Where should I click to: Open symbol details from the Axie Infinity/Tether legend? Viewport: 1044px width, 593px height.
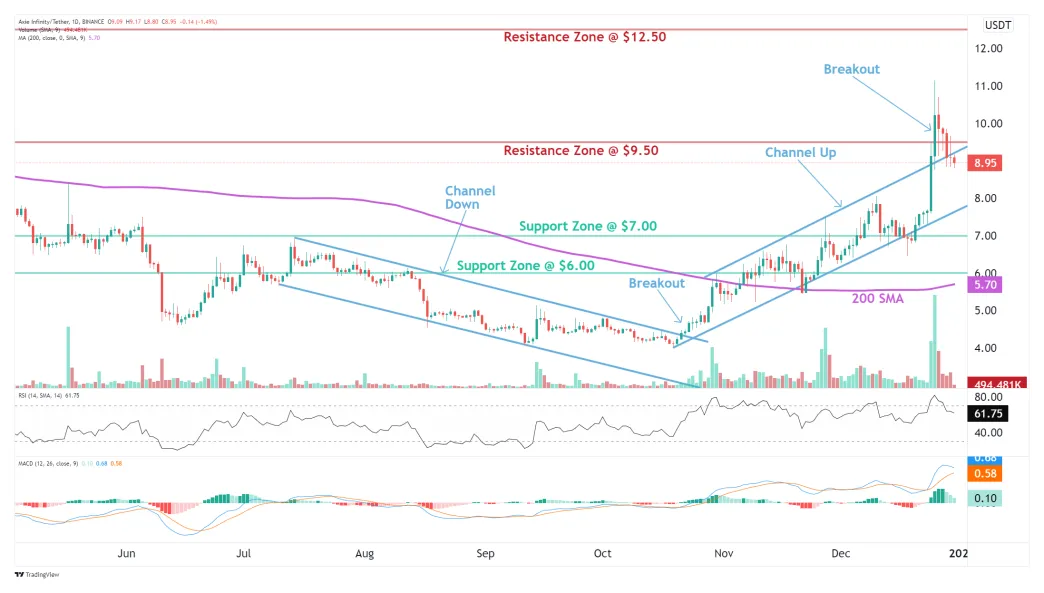[x=42, y=21]
